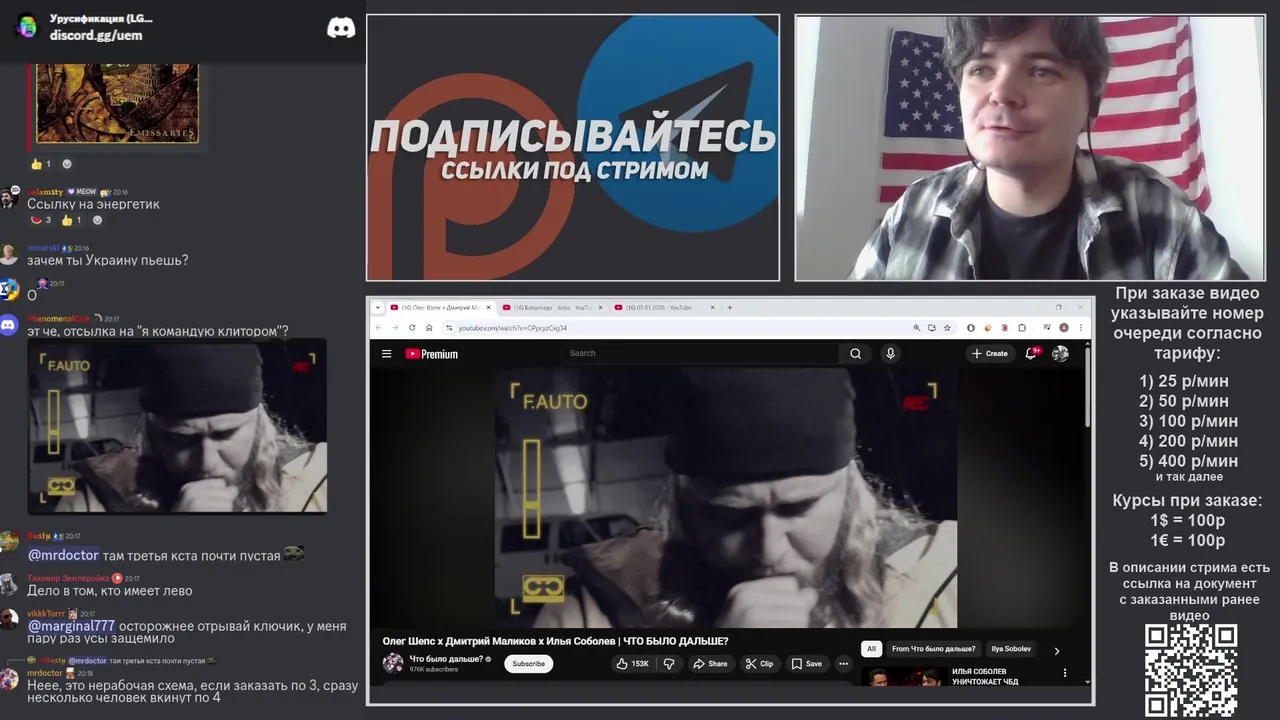This screenshot has width=1280, height=720.
Task: Click the Discord logo in the overlay
Action: pos(341,27)
